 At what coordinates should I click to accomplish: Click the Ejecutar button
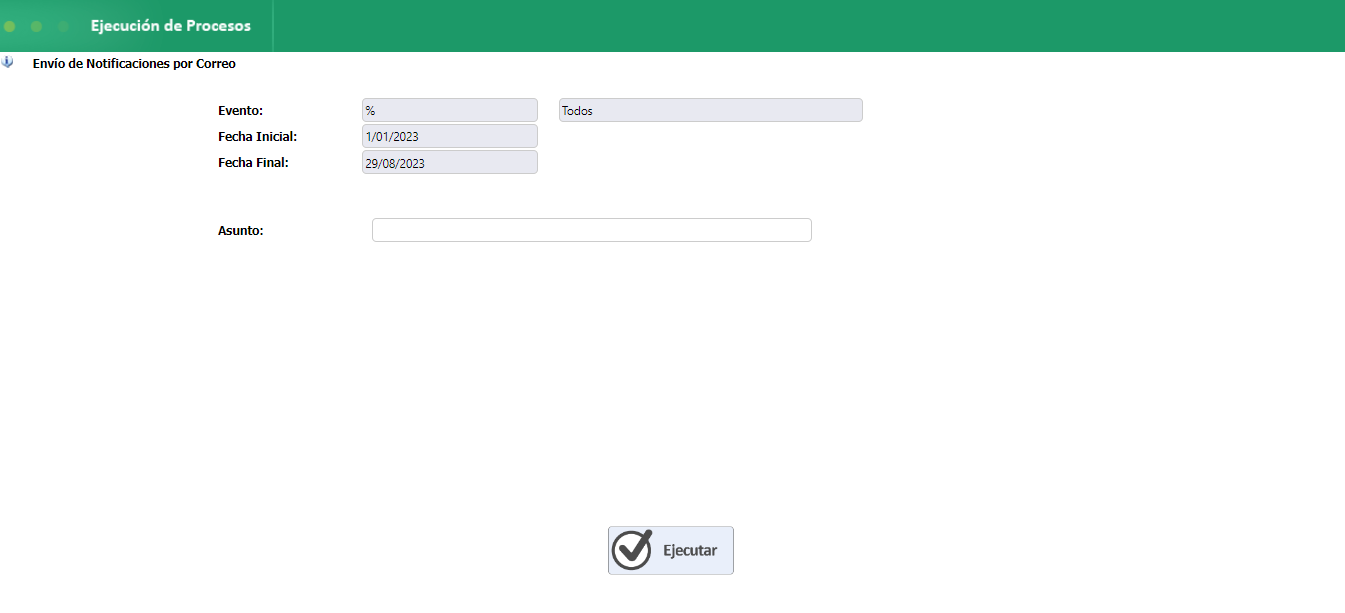(670, 550)
